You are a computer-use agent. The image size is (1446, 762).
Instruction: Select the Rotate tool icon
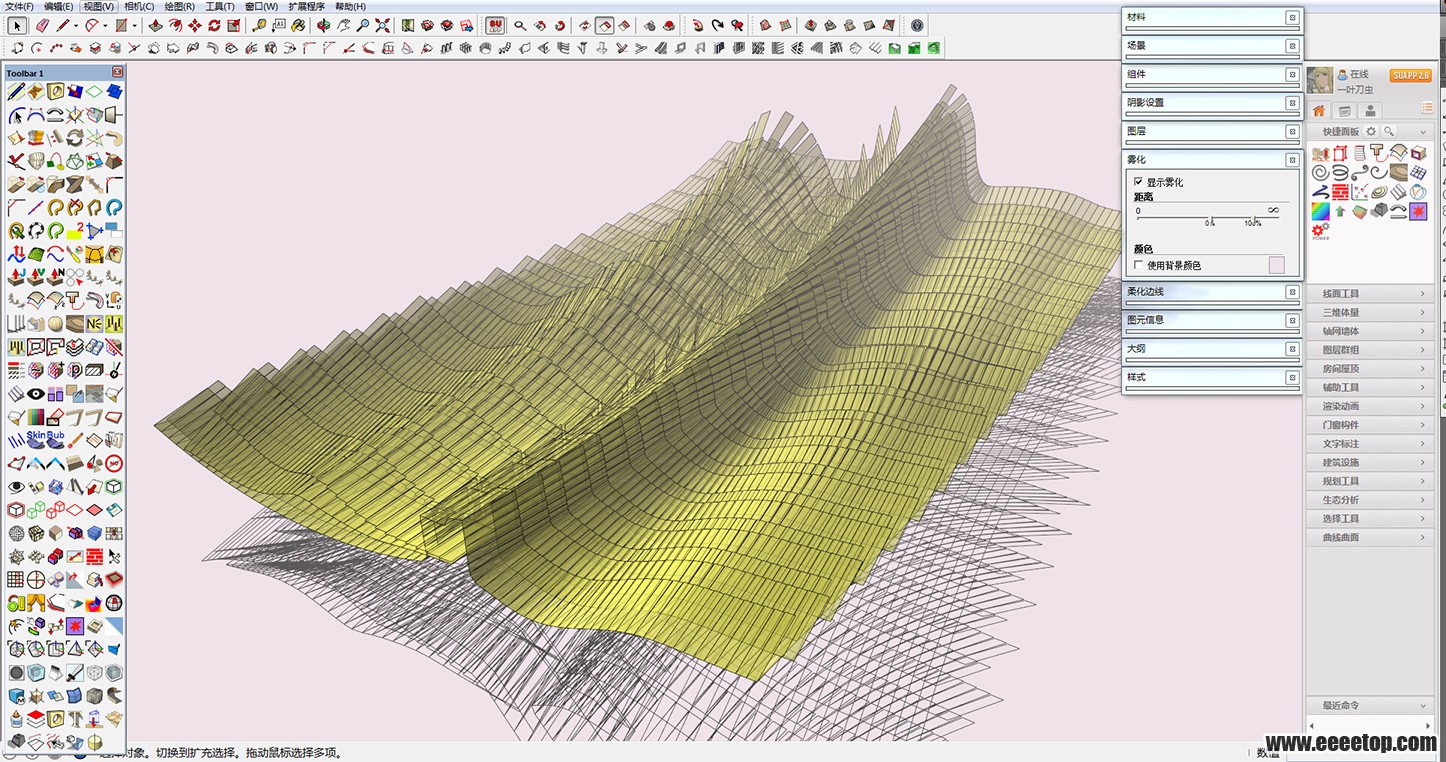pos(214,26)
